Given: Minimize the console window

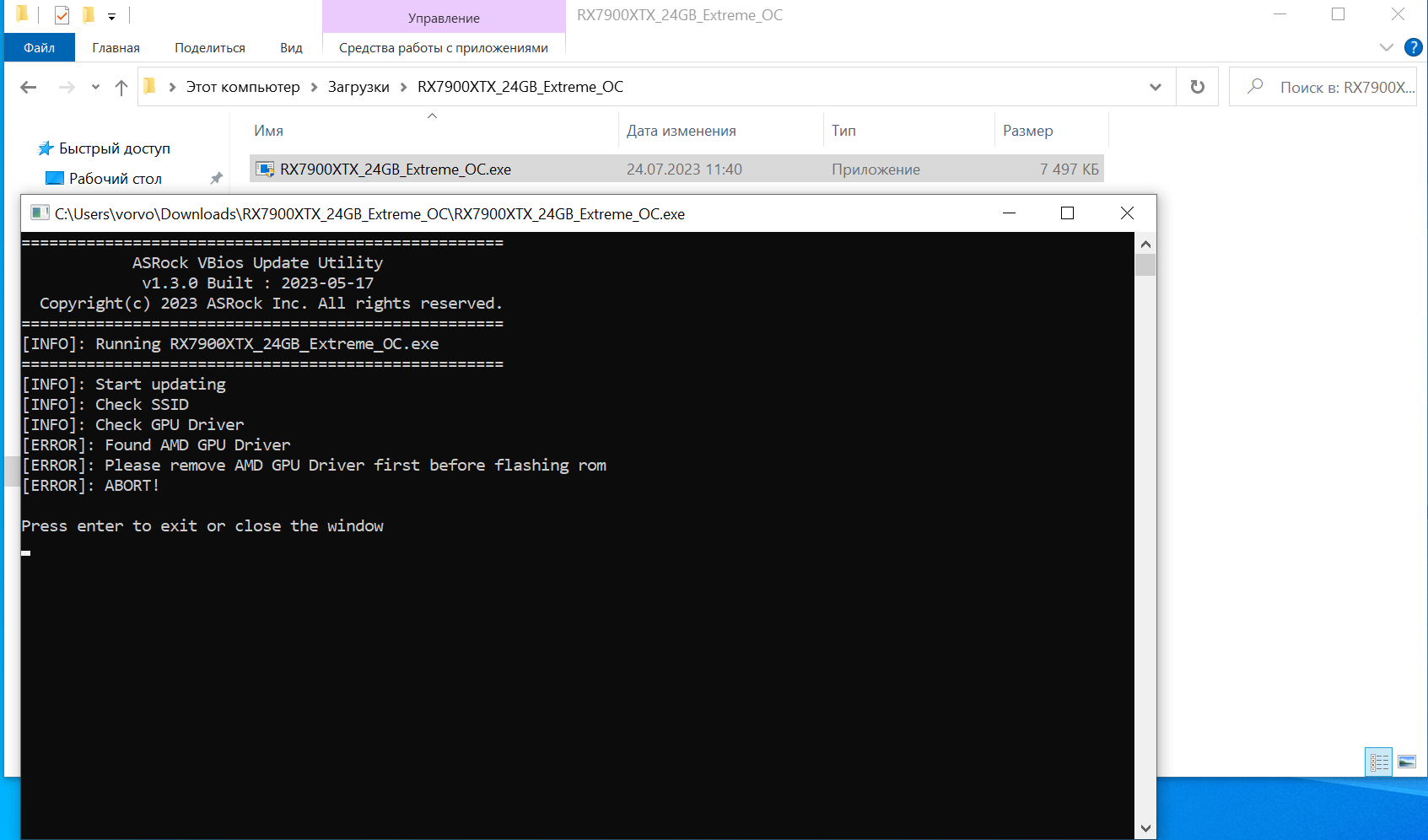Looking at the screenshot, I should pos(1009,213).
